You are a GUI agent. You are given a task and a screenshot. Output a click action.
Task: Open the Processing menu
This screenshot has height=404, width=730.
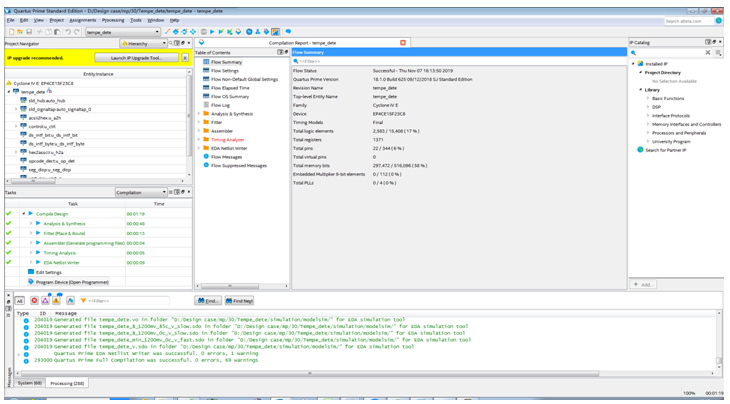coord(113,20)
